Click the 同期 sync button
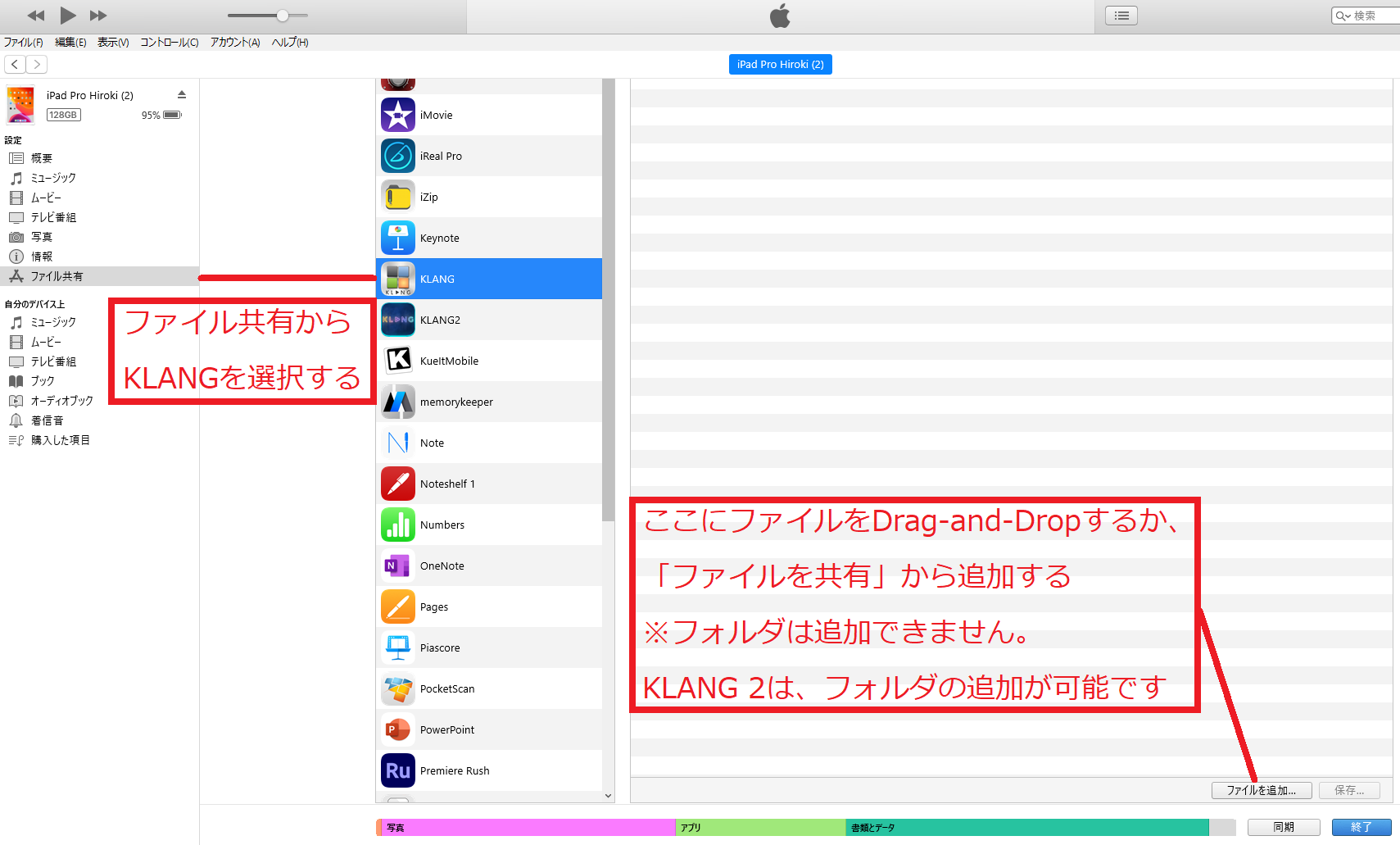The height and width of the screenshot is (845, 1400). (x=1283, y=827)
